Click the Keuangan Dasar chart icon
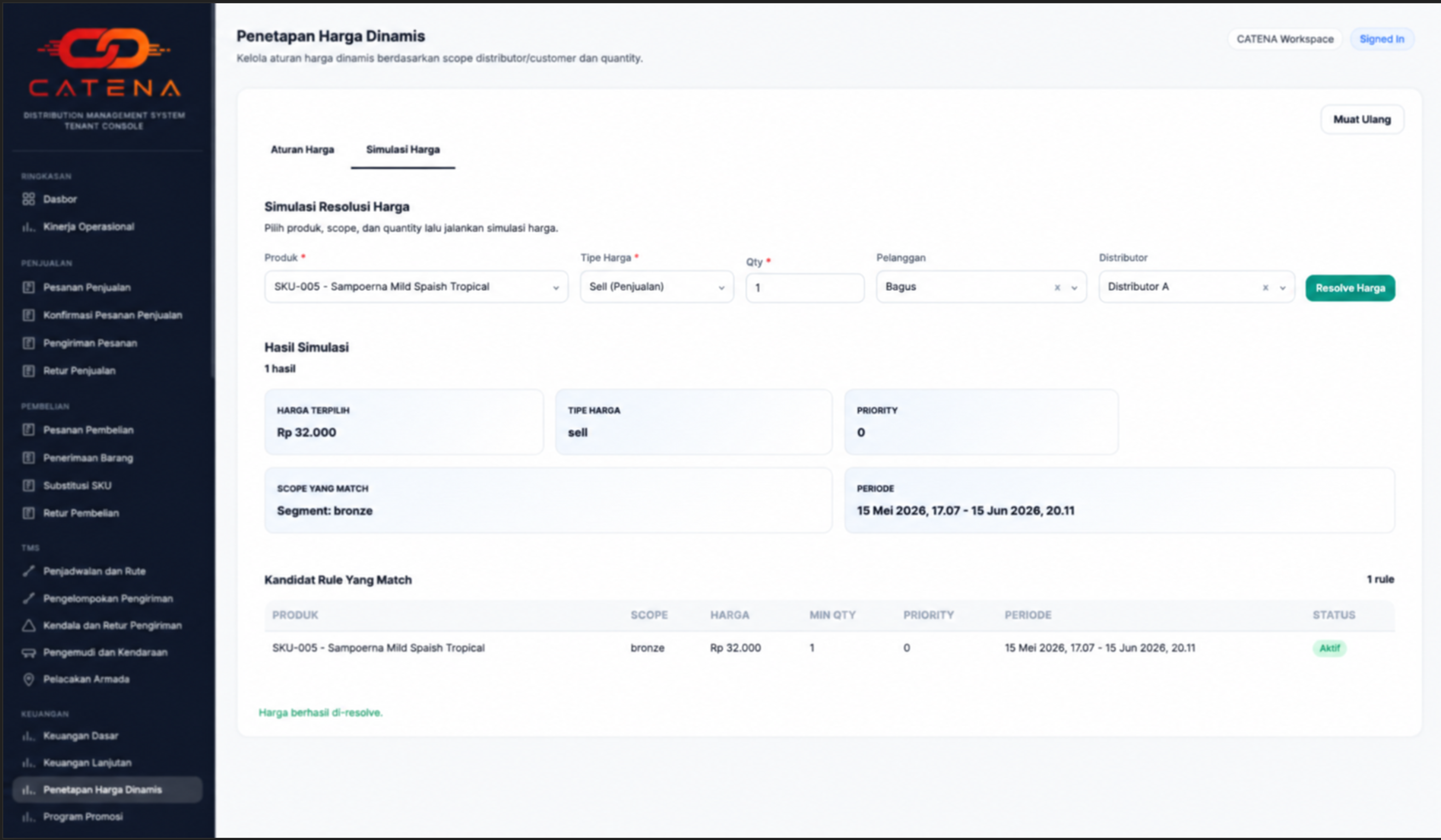This screenshot has height=840, width=1441. click(28, 736)
